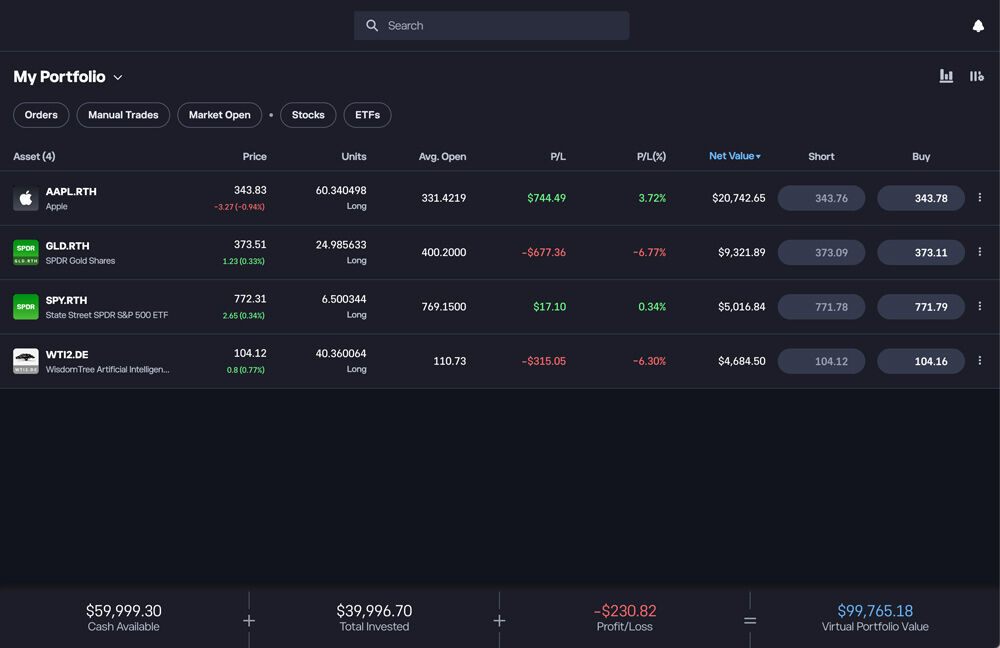This screenshot has width=1000, height=648.
Task: Short AAPL.RTH at 343.76
Action: point(821,198)
